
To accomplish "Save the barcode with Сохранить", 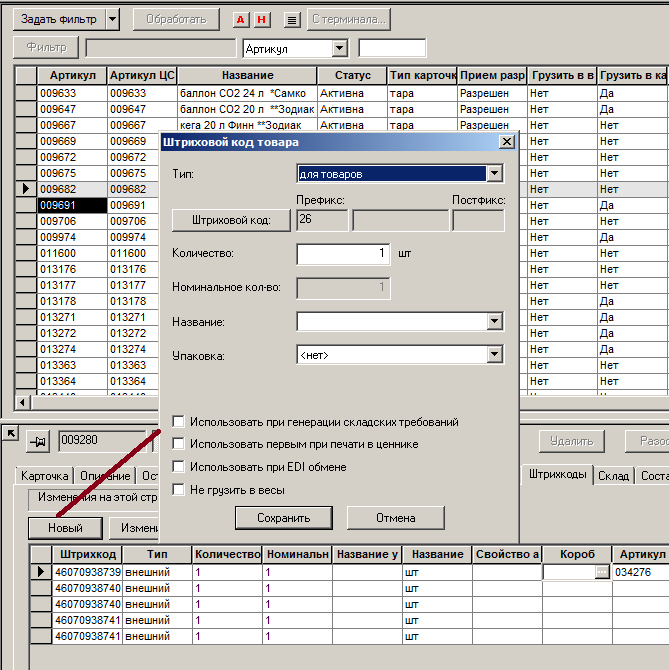I will 284,518.
